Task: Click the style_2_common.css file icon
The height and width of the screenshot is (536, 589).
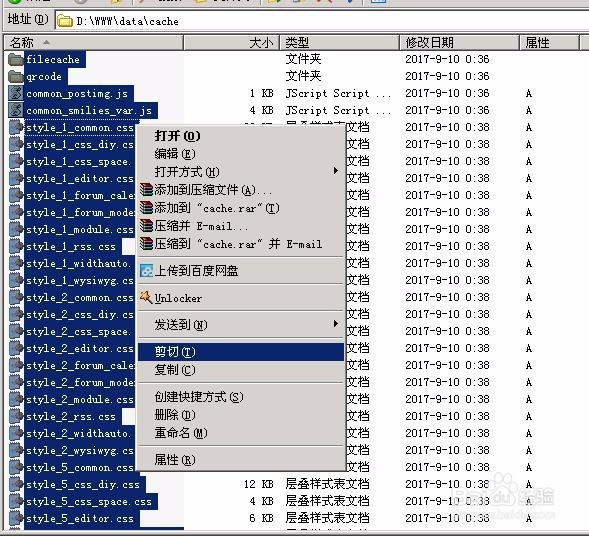Action: [x=16, y=297]
